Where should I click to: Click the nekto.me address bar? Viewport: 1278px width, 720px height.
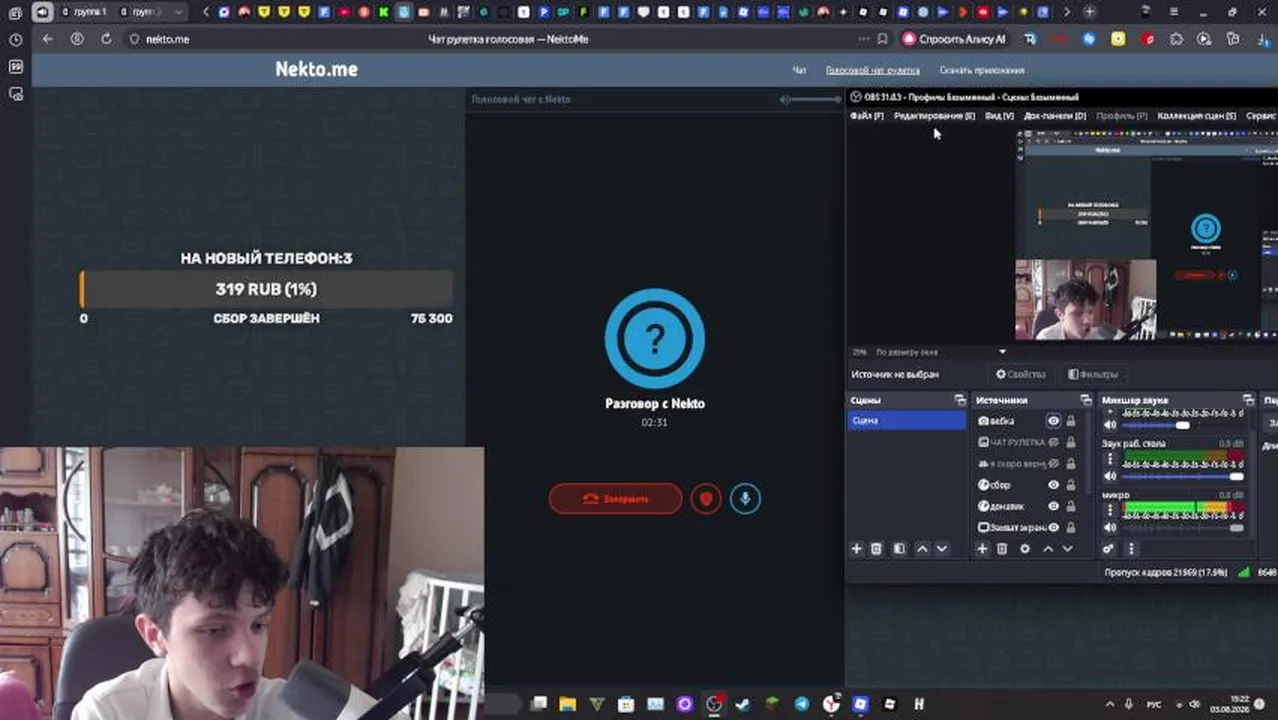point(167,39)
